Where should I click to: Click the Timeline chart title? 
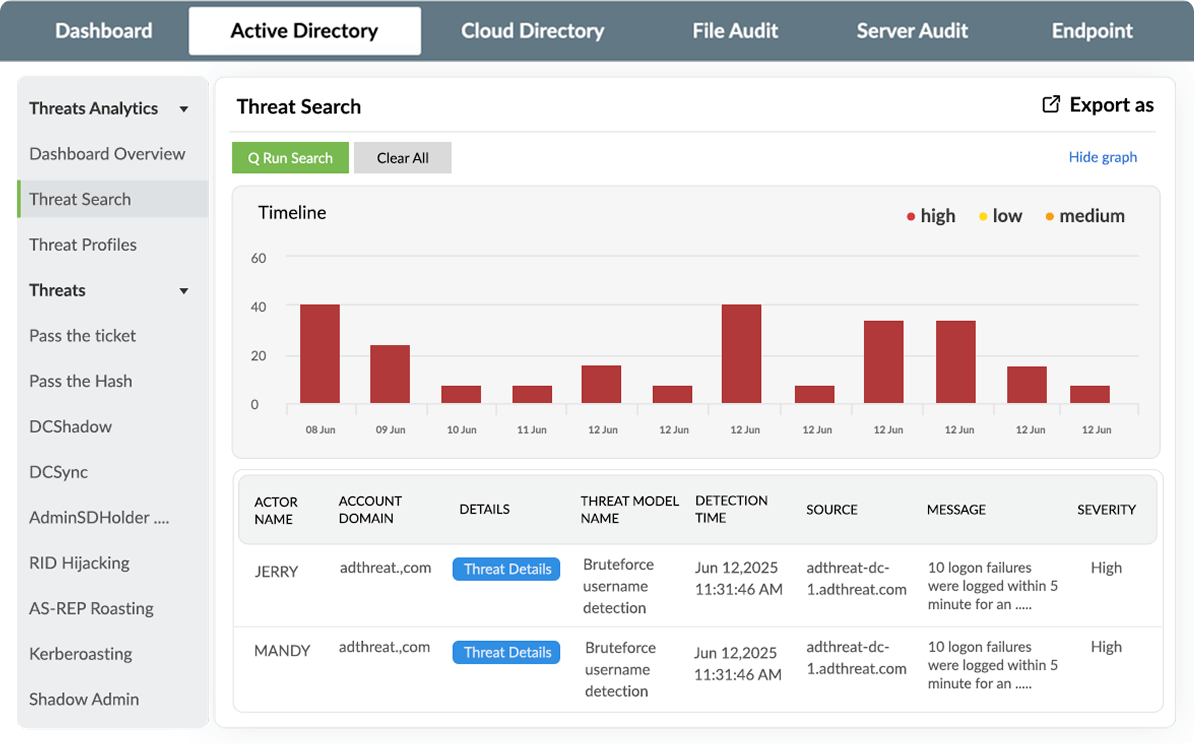(292, 212)
